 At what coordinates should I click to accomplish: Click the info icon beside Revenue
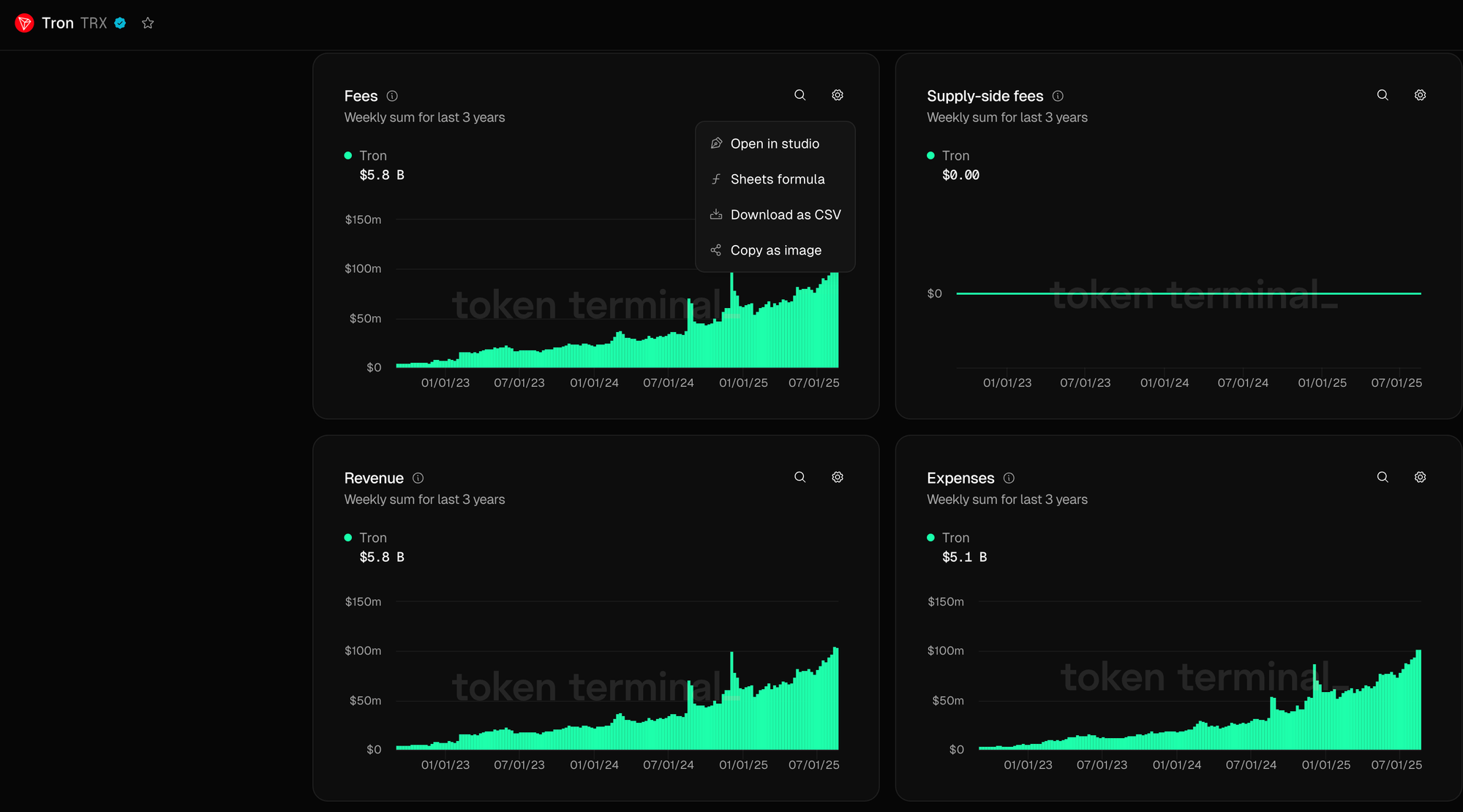[418, 478]
